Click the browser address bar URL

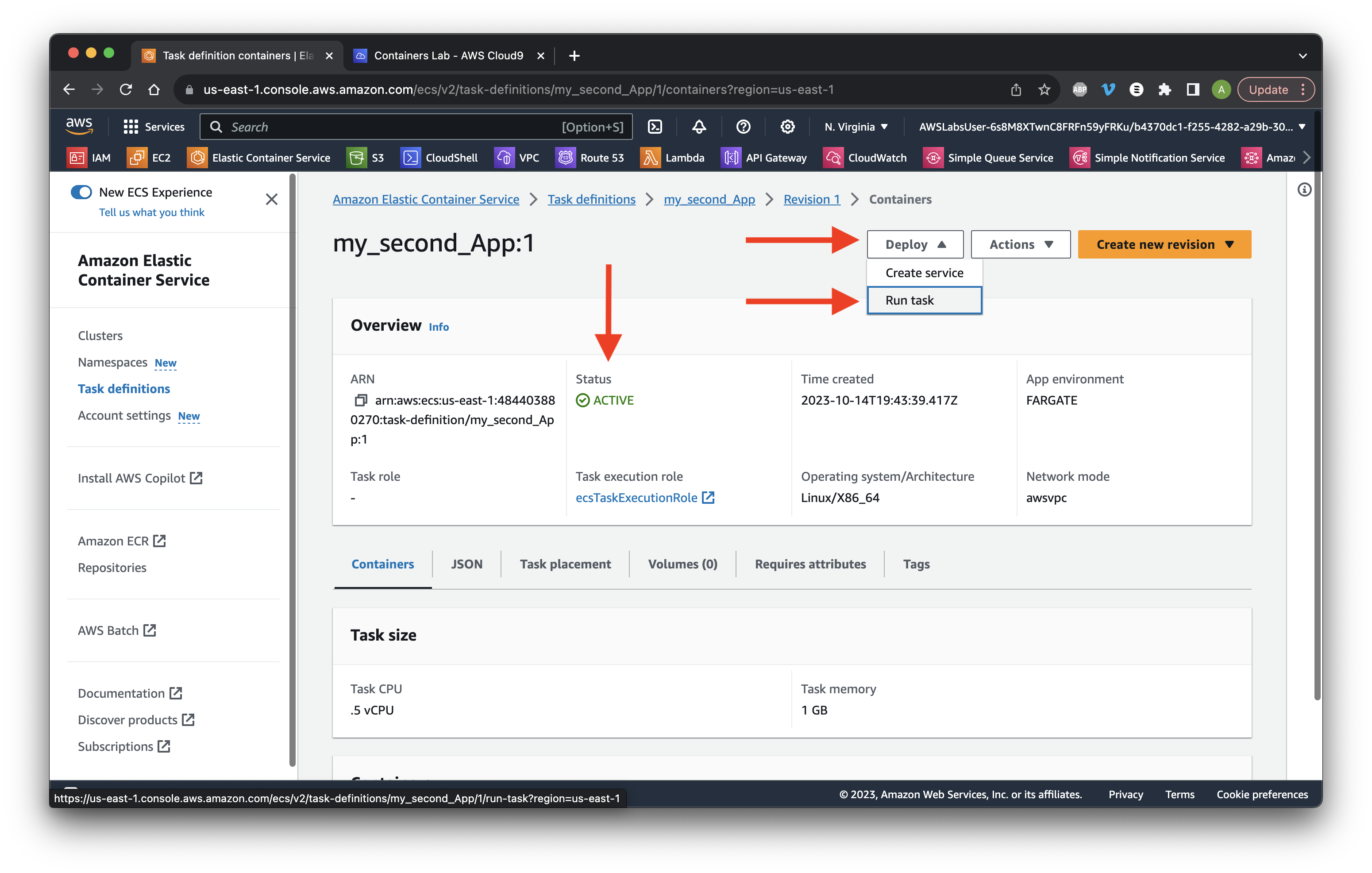519,89
